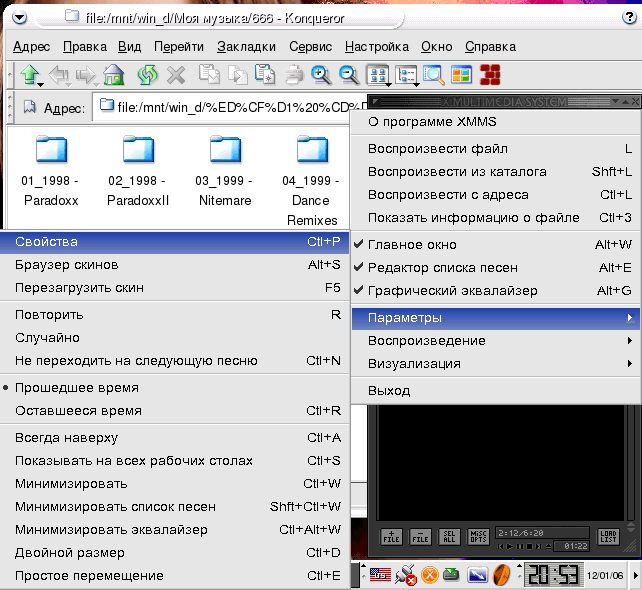Viewport: 642px width, 590px height.
Task: Go to the Home folder
Action: point(113,75)
